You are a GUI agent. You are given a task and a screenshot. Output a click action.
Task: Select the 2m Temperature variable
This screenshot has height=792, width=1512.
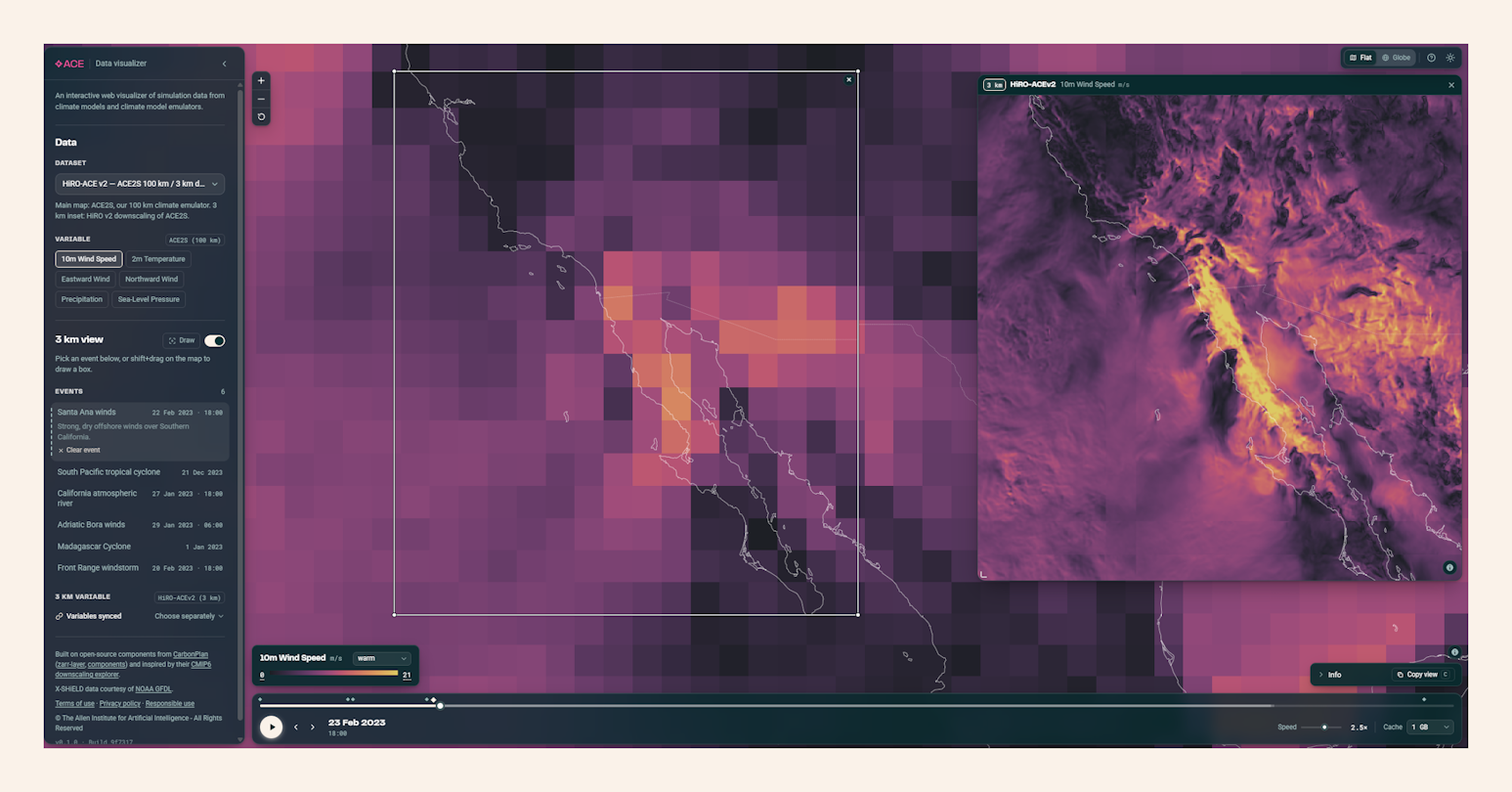158,259
